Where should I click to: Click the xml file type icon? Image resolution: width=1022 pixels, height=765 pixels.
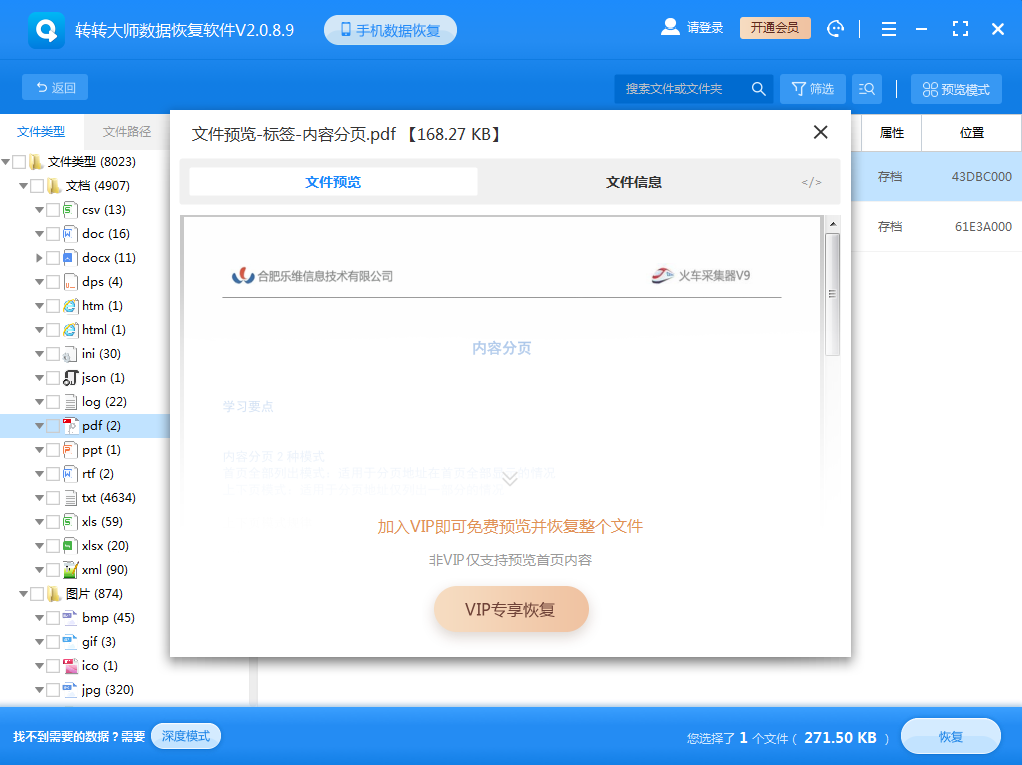70,570
